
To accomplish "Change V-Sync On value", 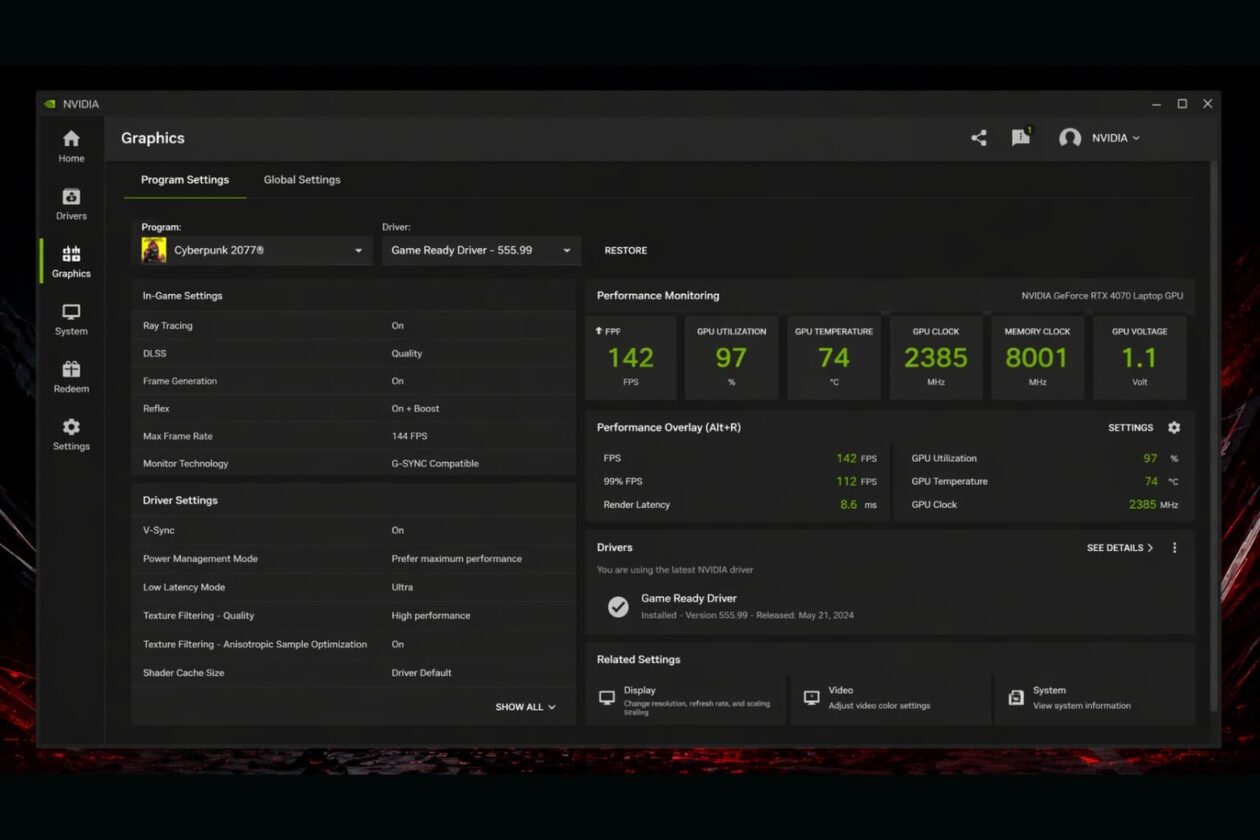I will tap(398, 531).
